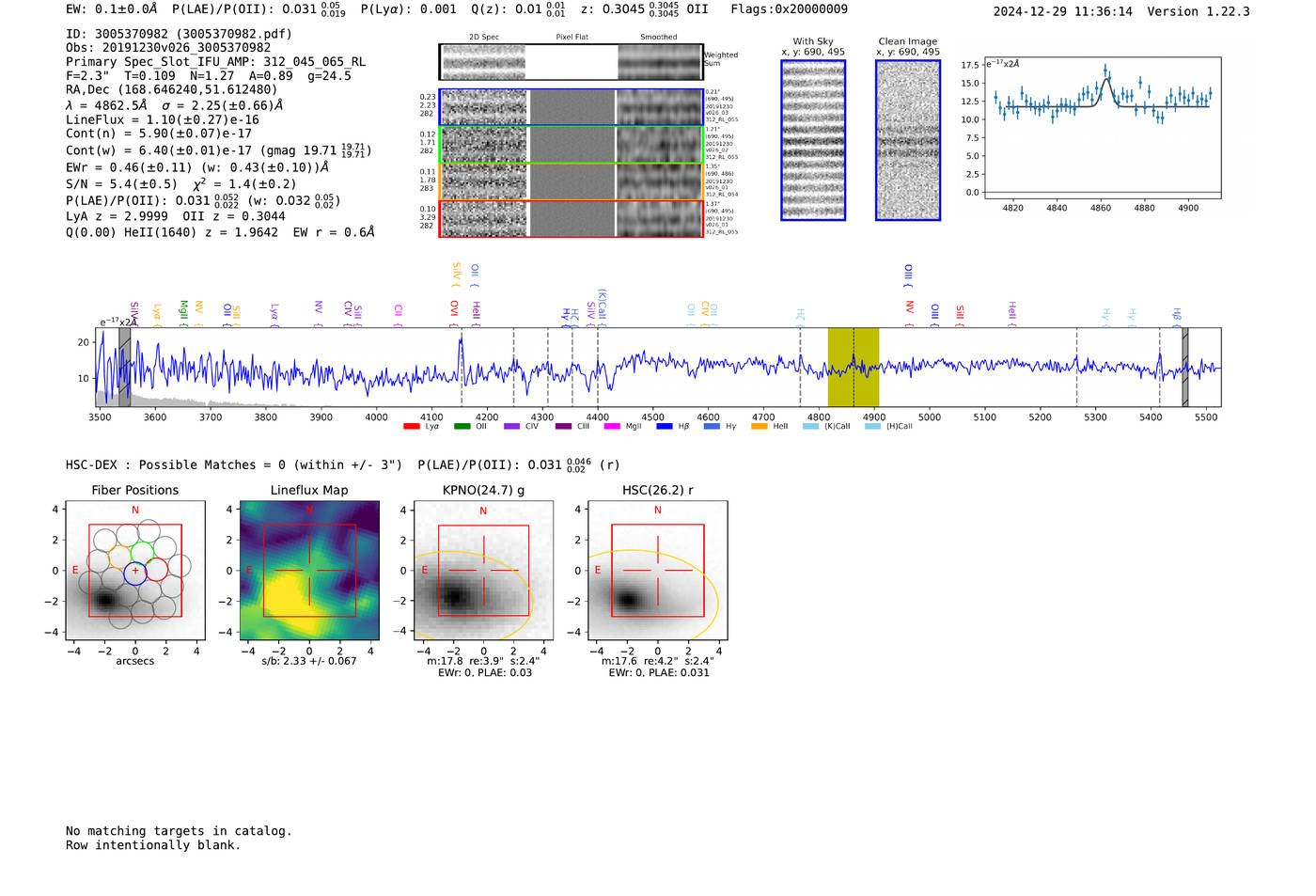This screenshot has width=1316, height=896.
Task: Click the 'EWr: 0, PLAE: 0.031' caption
Action: [659, 672]
